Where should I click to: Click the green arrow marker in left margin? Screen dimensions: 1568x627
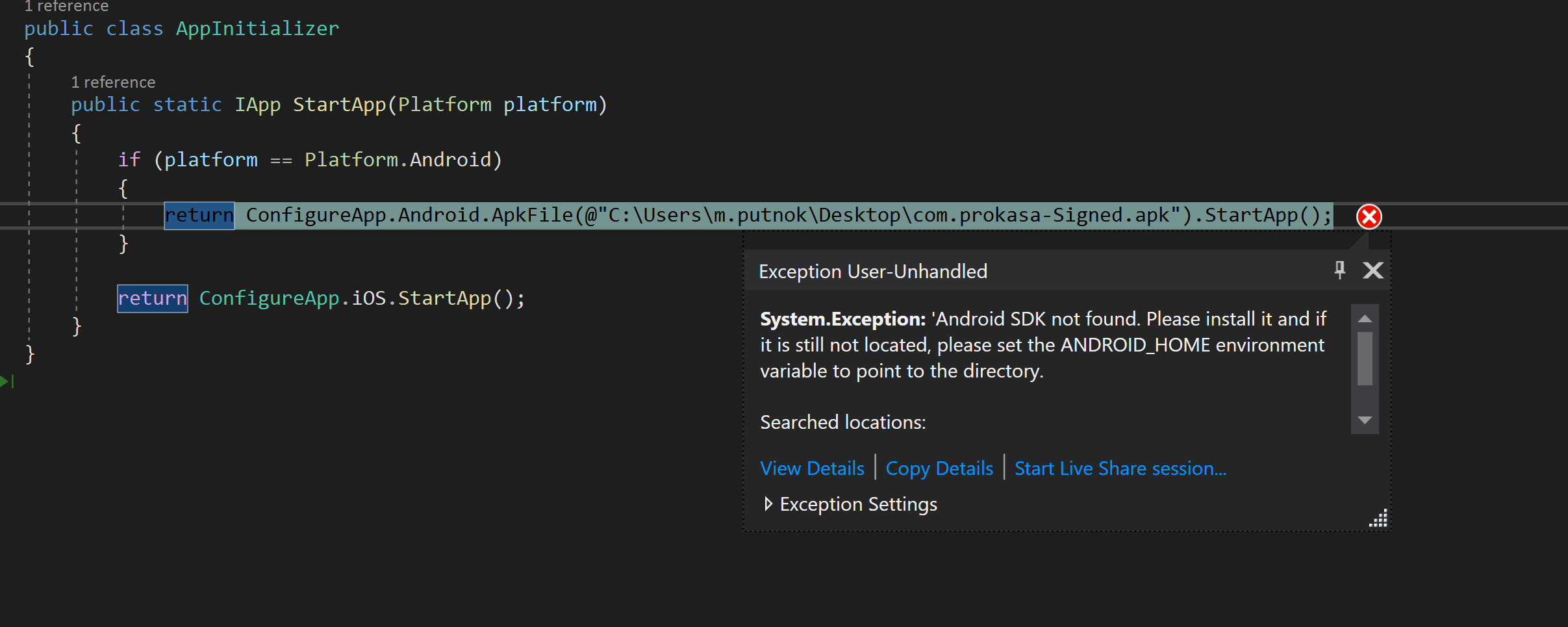[x=5, y=381]
